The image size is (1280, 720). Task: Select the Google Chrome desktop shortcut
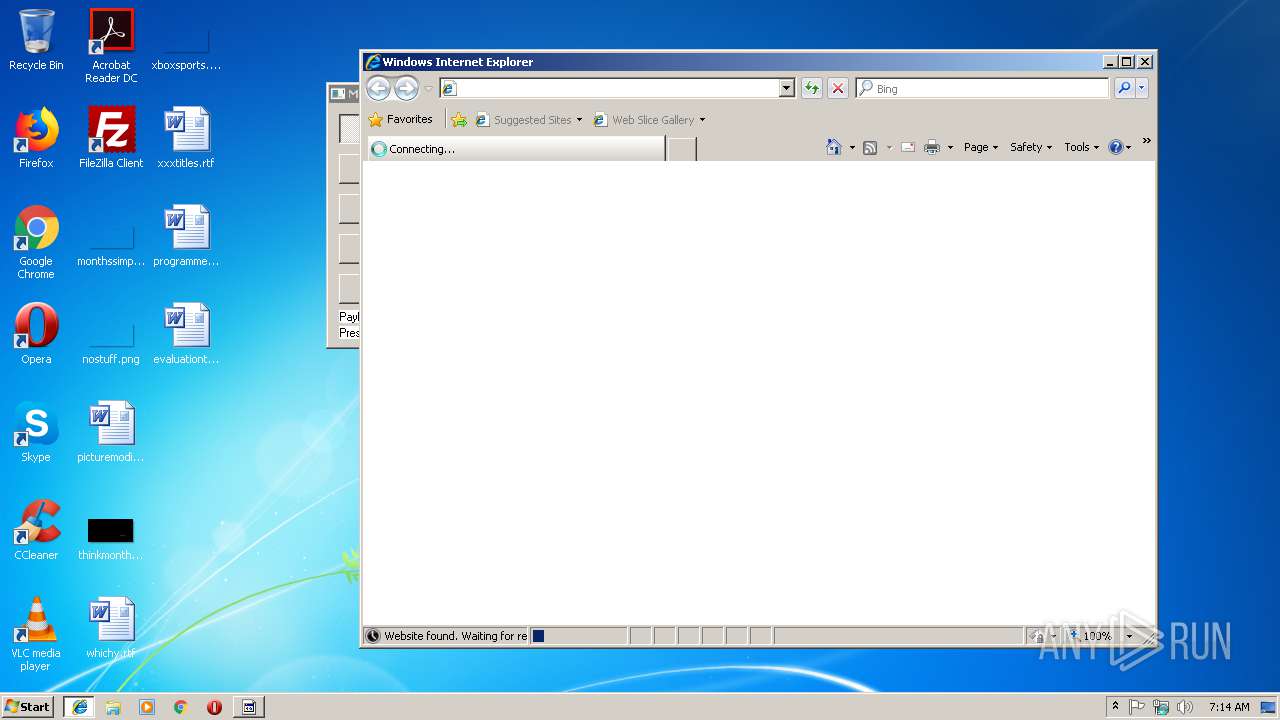pyautogui.click(x=36, y=242)
